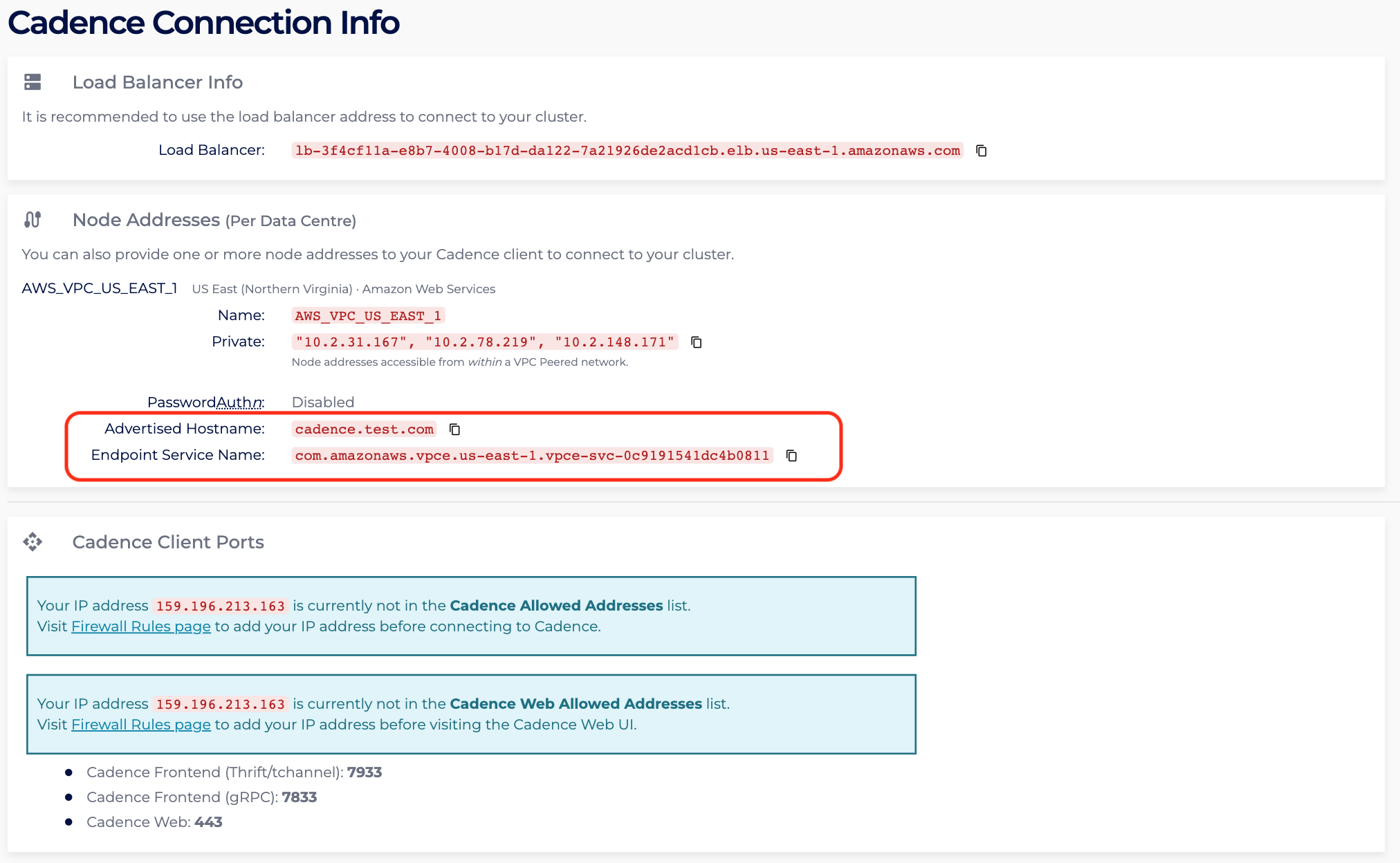The height and width of the screenshot is (863, 1400).
Task: Click the private IP addresses code block
Action: [484, 342]
